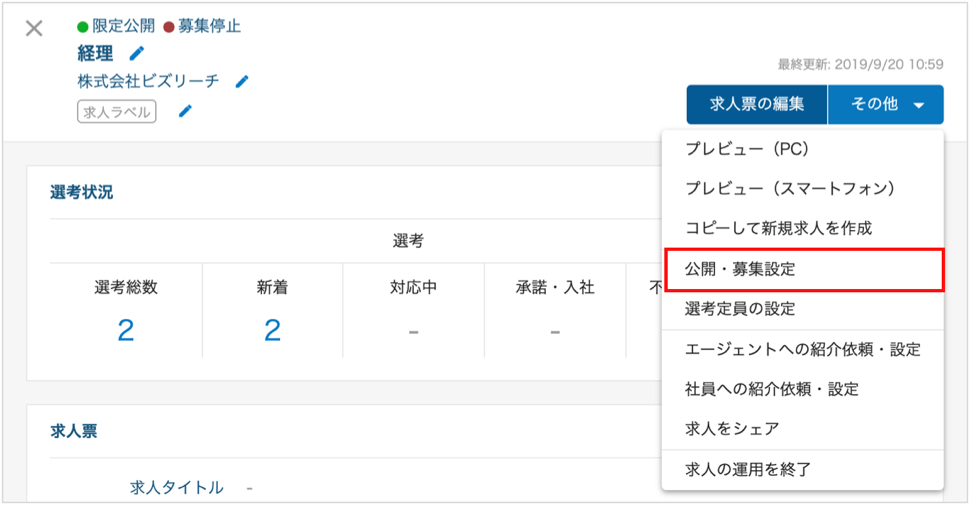Click the 求人ラベル tag box
Viewport: 970px width, 505px height.
pos(116,112)
